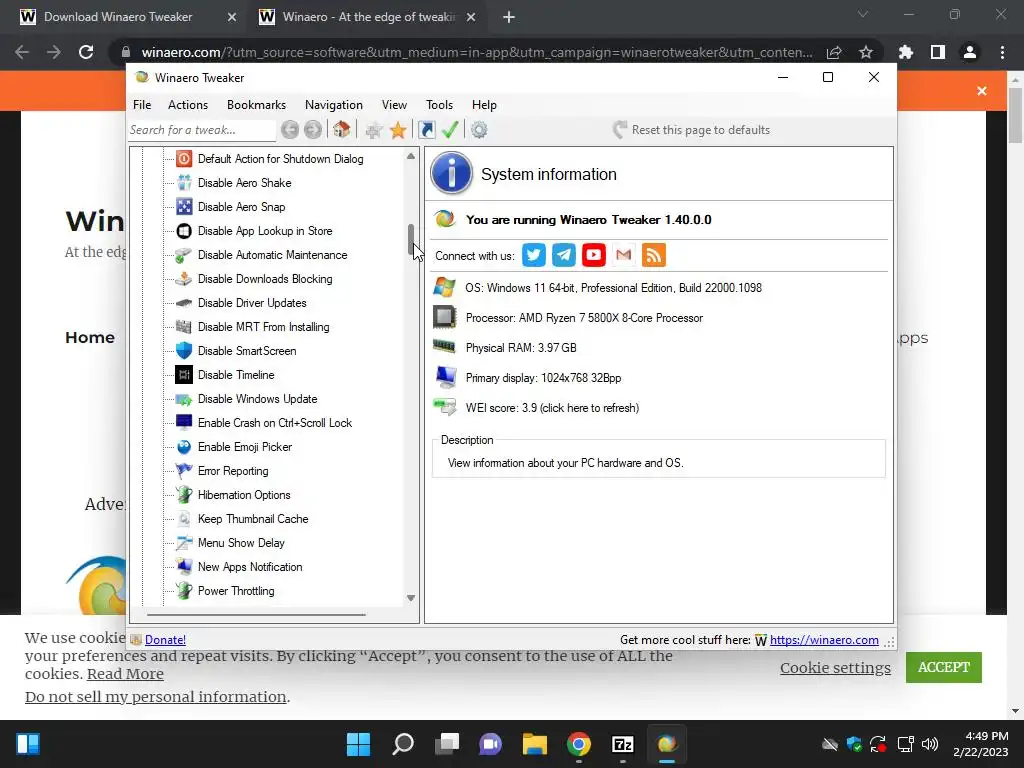Select Disable Driver Updates tweak
The image size is (1024, 768).
(252, 303)
